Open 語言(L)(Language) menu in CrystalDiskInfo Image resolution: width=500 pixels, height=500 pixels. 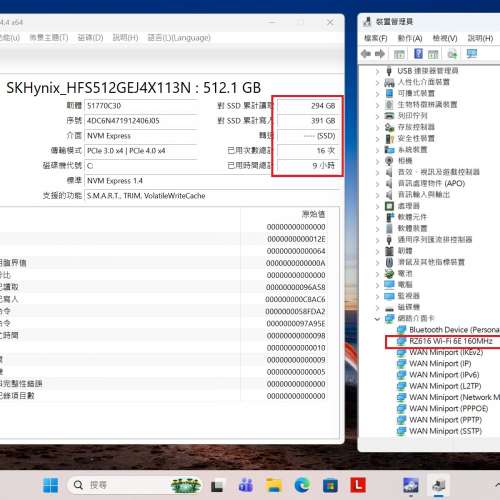pos(179,37)
